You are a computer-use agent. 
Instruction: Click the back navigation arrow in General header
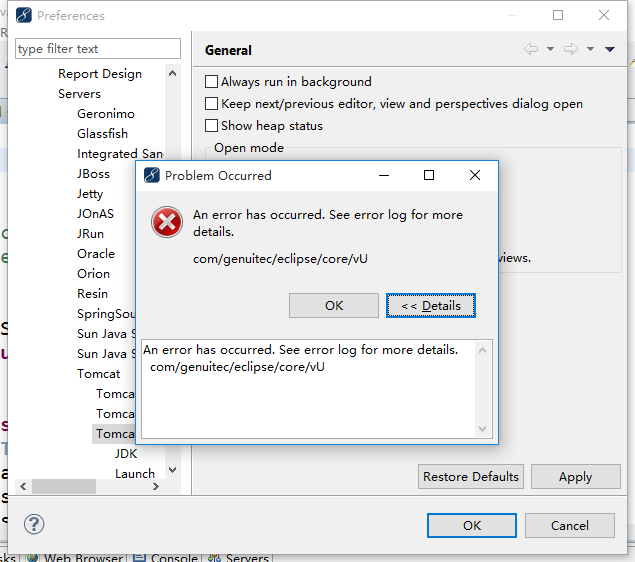pyautogui.click(x=531, y=49)
